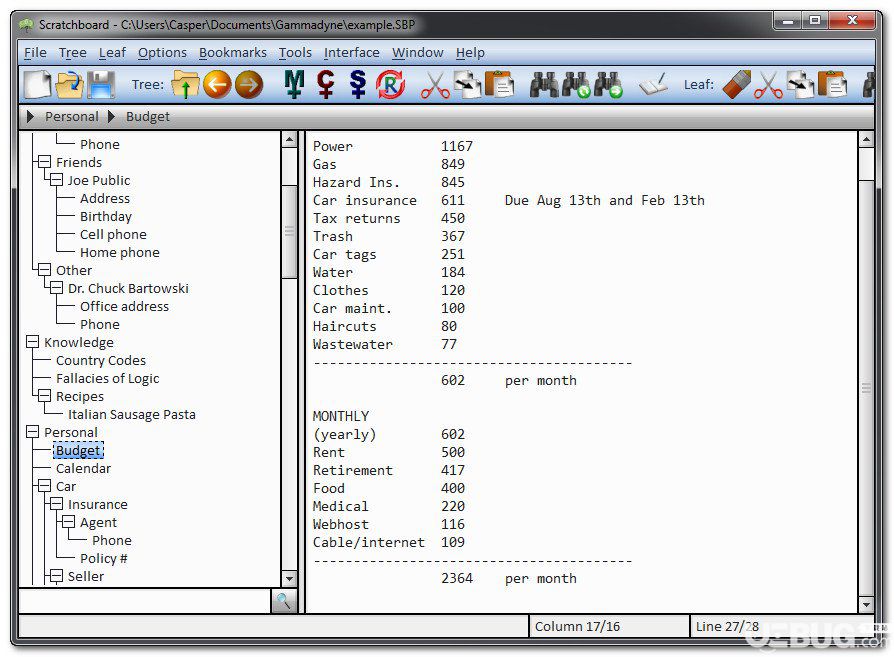Collapse the Insurance node under Car
894x657 pixels.
(x=56, y=504)
